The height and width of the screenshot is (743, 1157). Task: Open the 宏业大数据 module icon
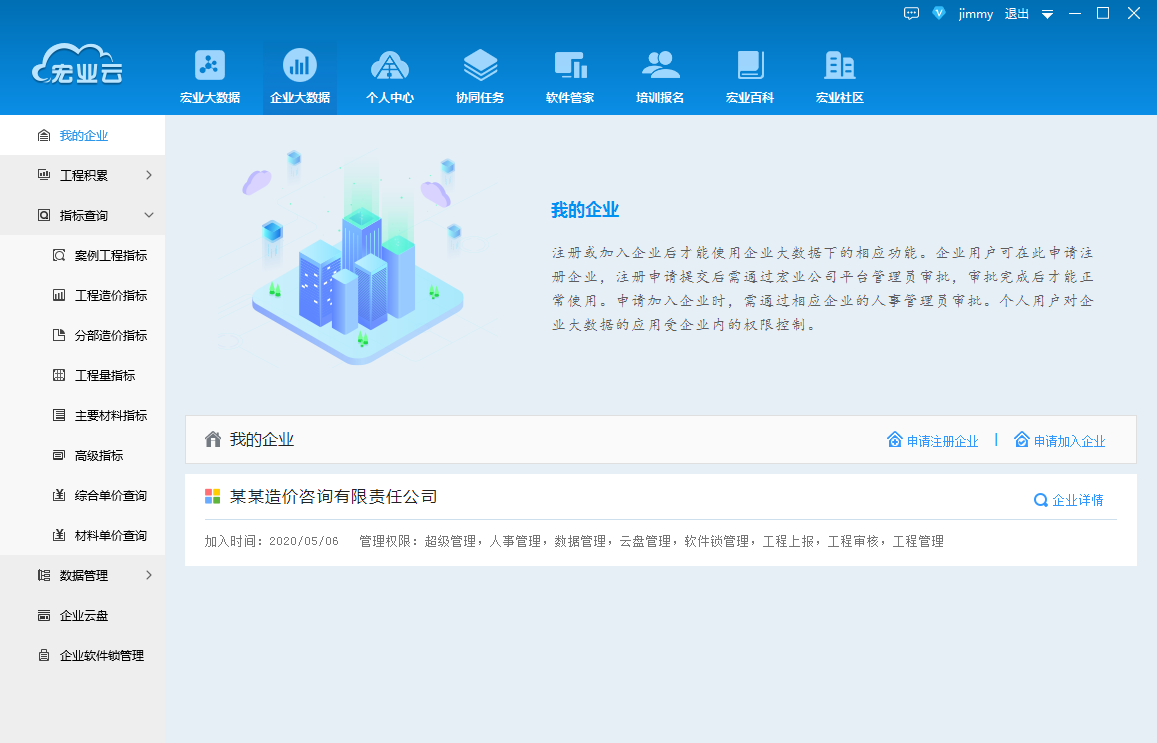pos(209,75)
